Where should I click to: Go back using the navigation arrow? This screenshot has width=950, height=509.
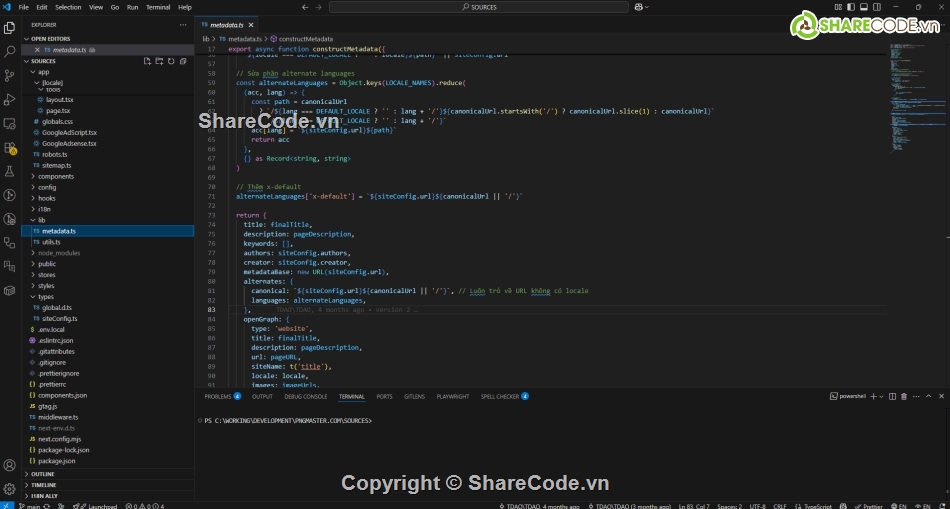click(305, 7)
